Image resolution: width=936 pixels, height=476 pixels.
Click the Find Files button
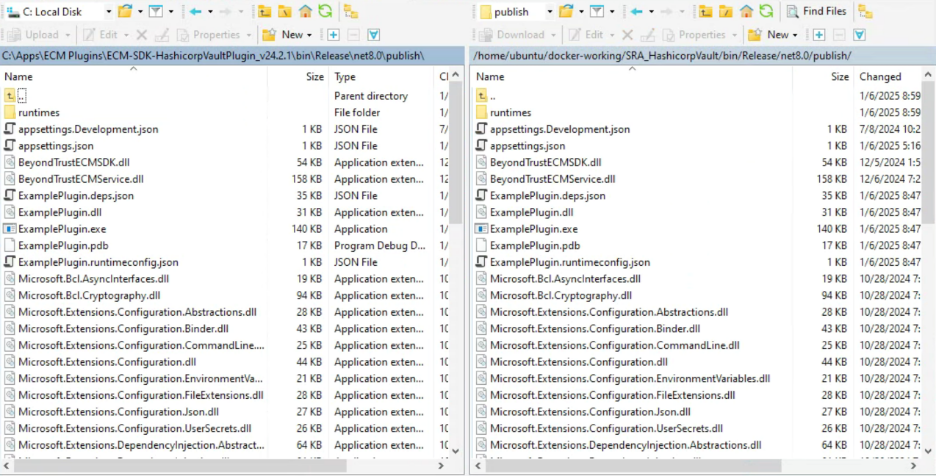point(817,11)
